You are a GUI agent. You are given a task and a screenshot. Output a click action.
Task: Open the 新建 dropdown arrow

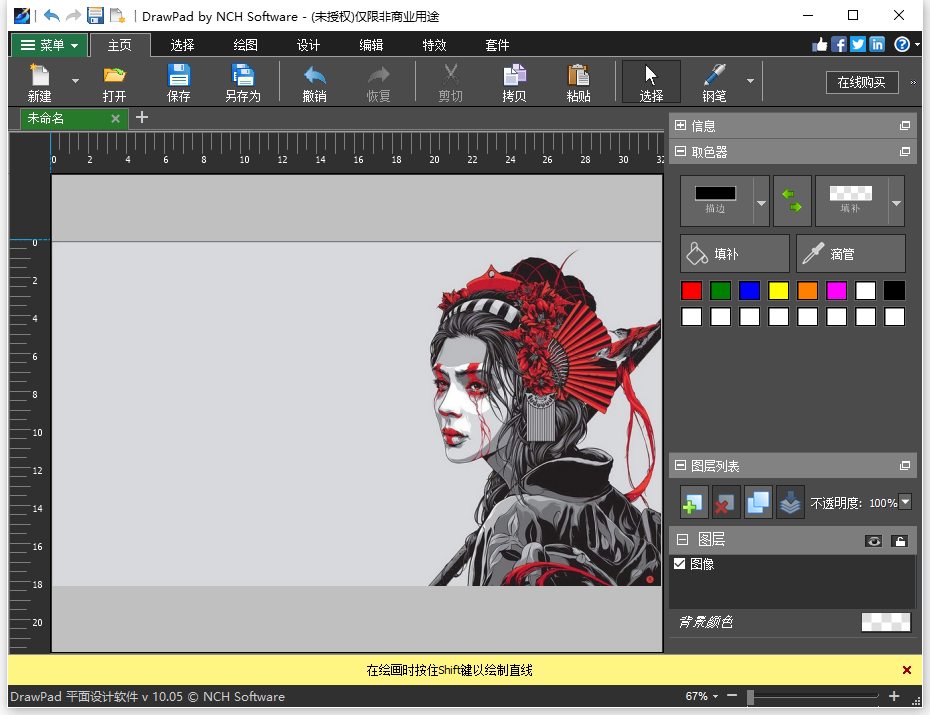(x=75, y=81)
